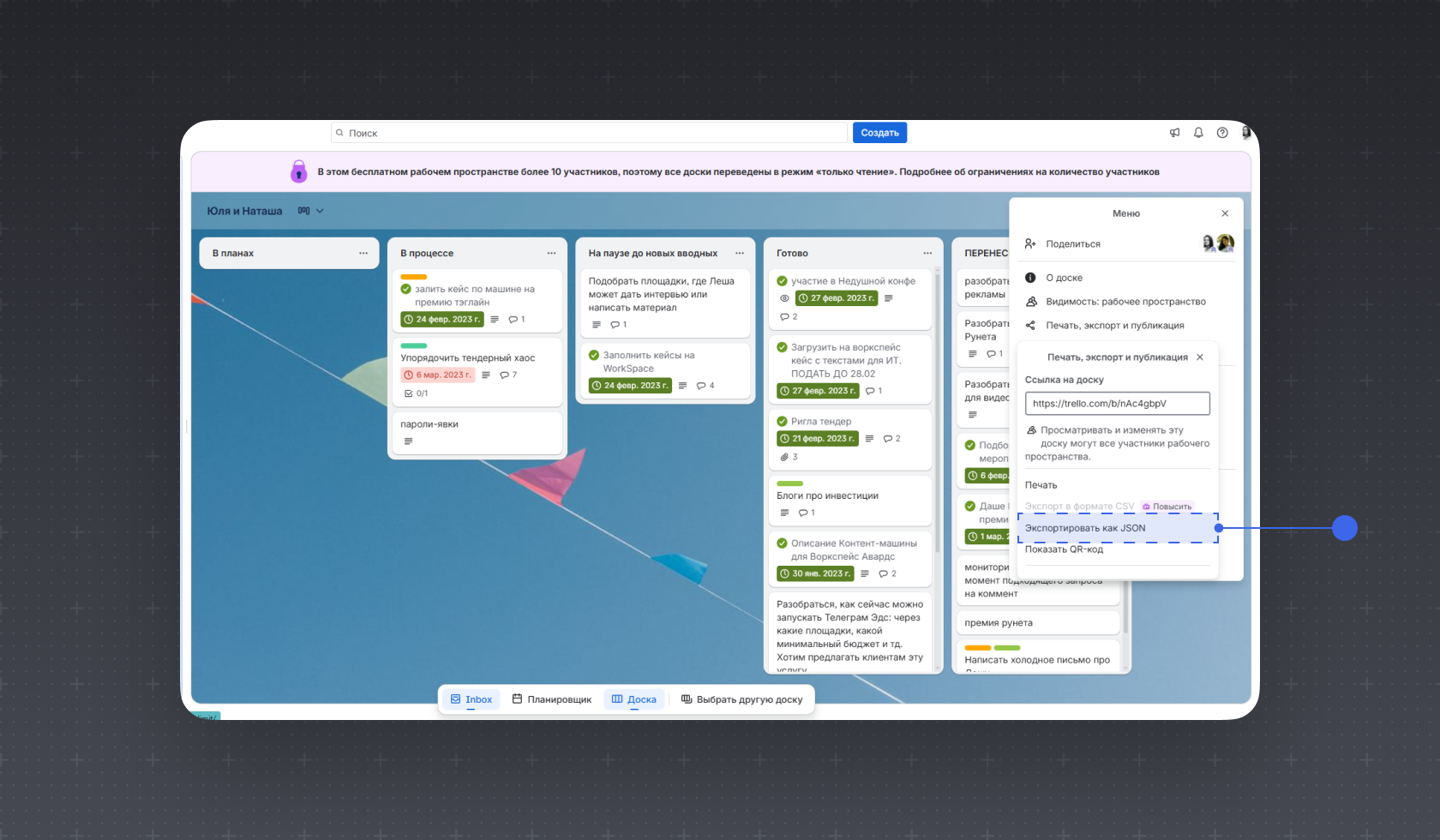Click the megaphone announcements icon
Screen dimensions: 1440x840
coord(1174,133)
